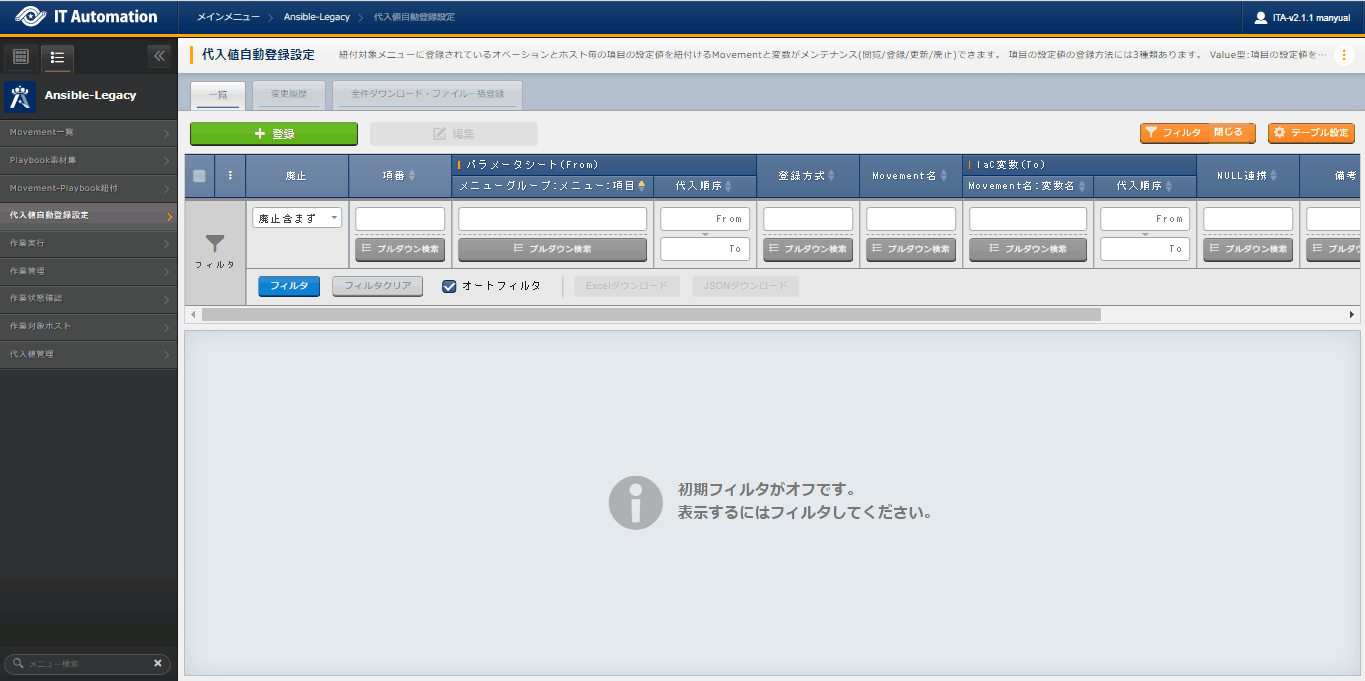Screen dimensions: 1365x681
Task: Open the 廃止含まず dropdown
Action: coord(297,218)
